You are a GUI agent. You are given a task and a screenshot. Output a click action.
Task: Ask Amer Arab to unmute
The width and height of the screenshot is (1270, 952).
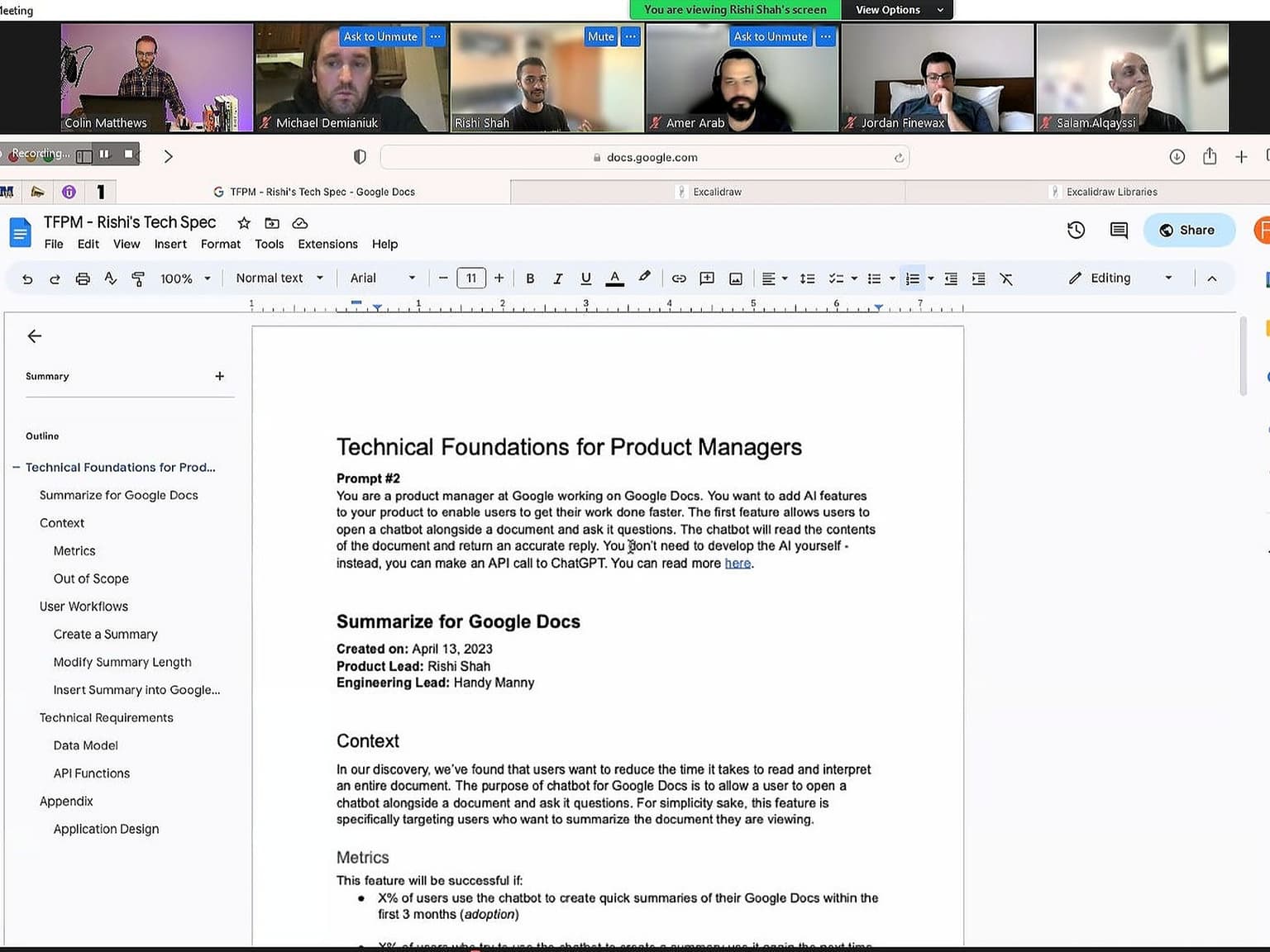tap(771, 36)
